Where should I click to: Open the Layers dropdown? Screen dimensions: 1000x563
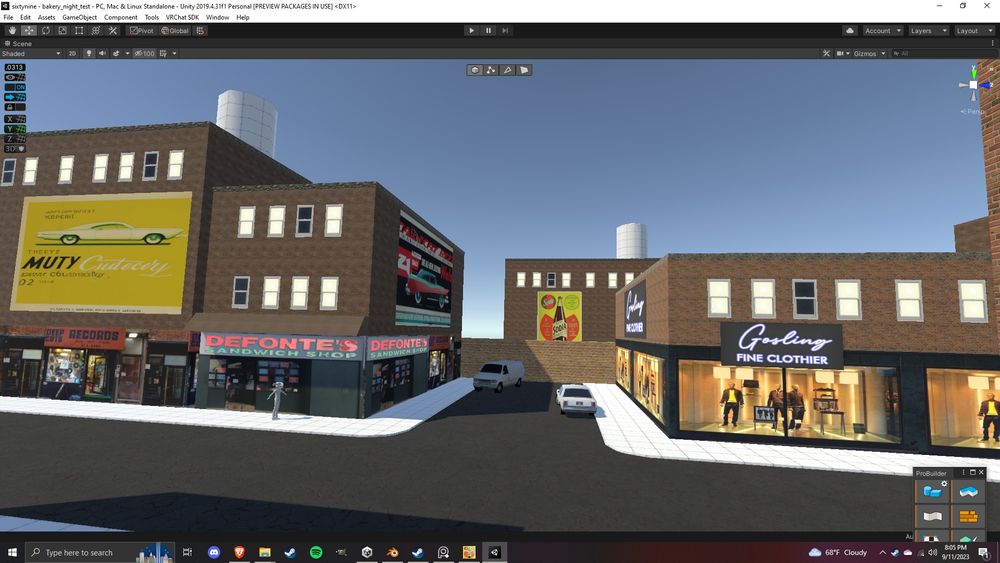929,31
